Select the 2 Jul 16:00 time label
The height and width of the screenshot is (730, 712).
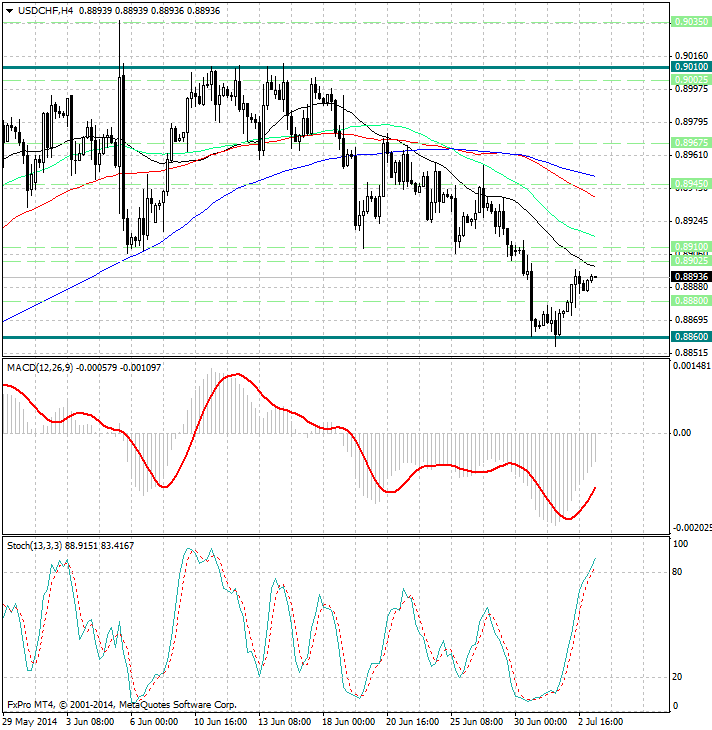(601, 722)
